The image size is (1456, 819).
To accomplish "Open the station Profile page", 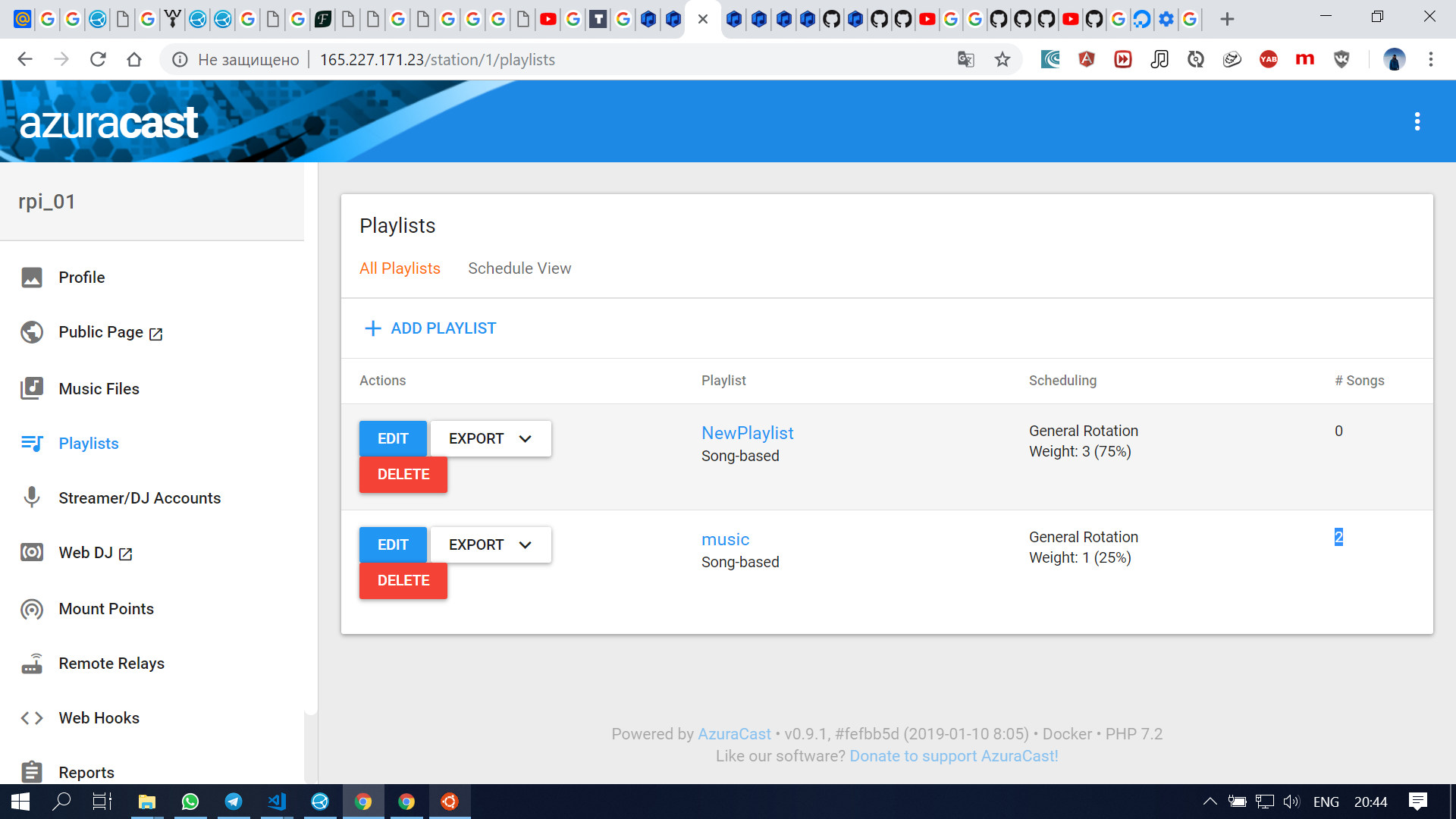I will tap(82, 278).
